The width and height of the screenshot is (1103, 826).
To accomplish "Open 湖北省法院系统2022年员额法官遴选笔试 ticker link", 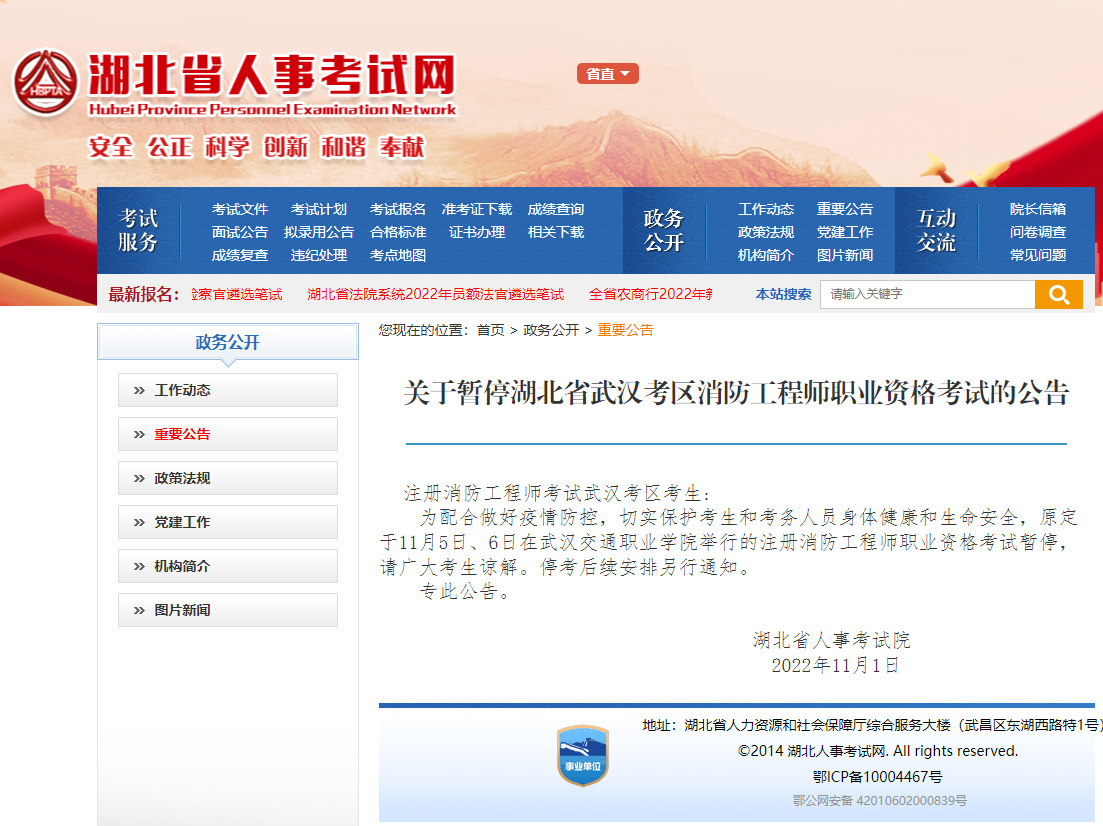I will (x=436, y=294).
